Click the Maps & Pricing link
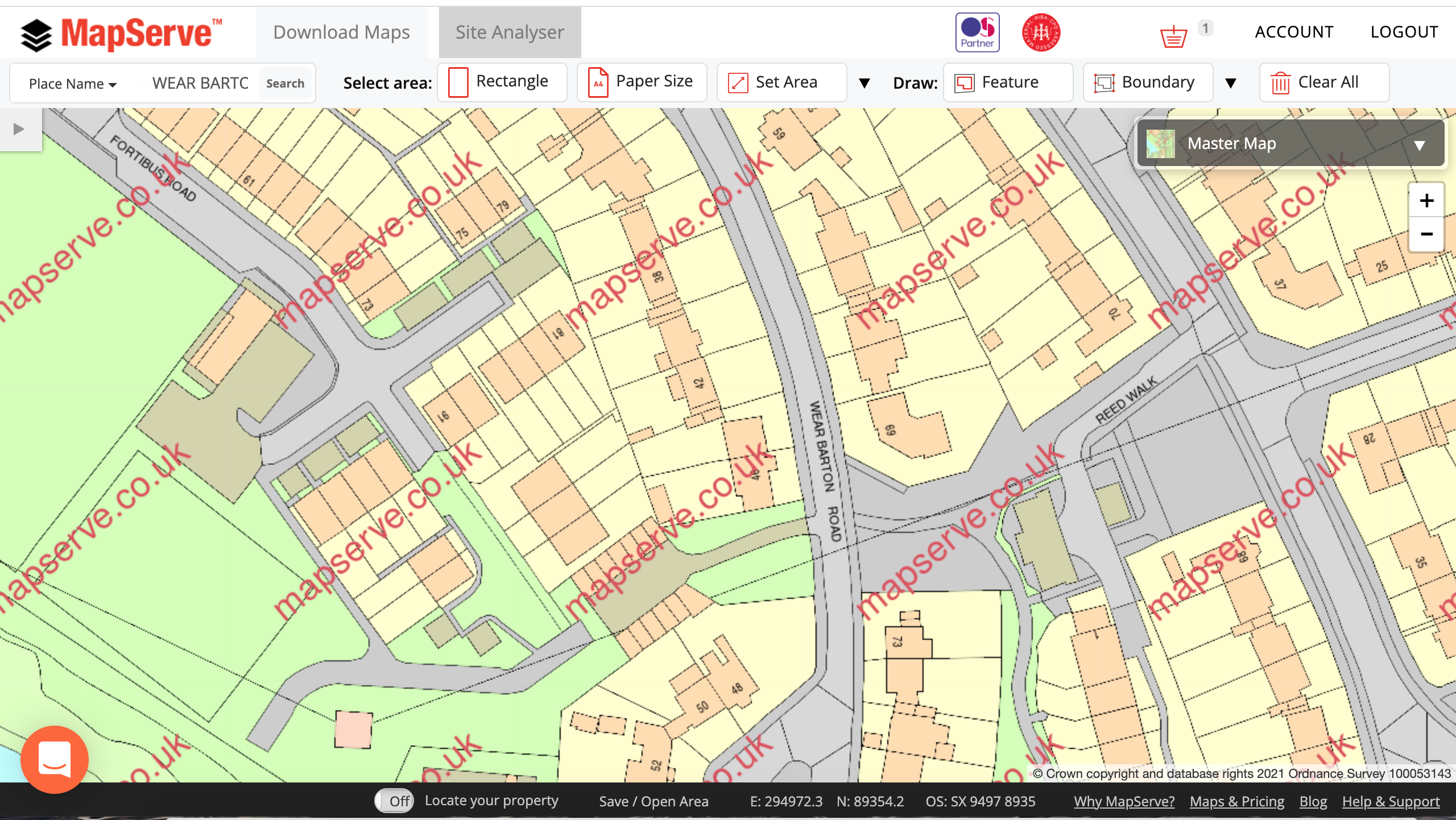This screenshot has width=1456, height=820. click(x=1238, y=801)
